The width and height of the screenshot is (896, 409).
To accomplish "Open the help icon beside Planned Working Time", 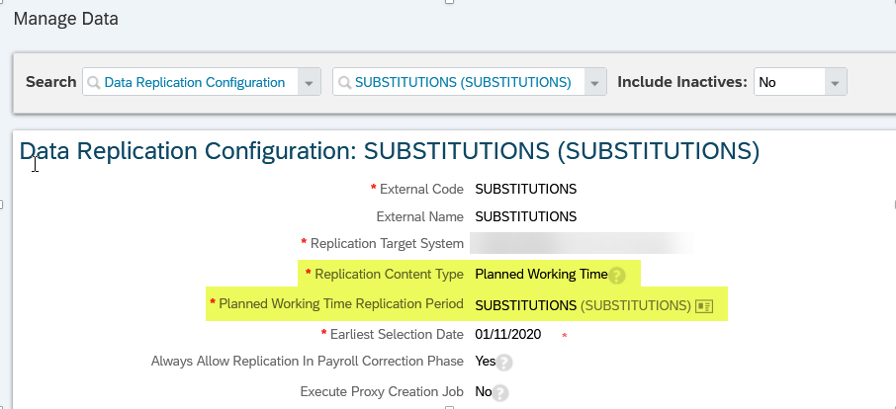I will point(617,276).
